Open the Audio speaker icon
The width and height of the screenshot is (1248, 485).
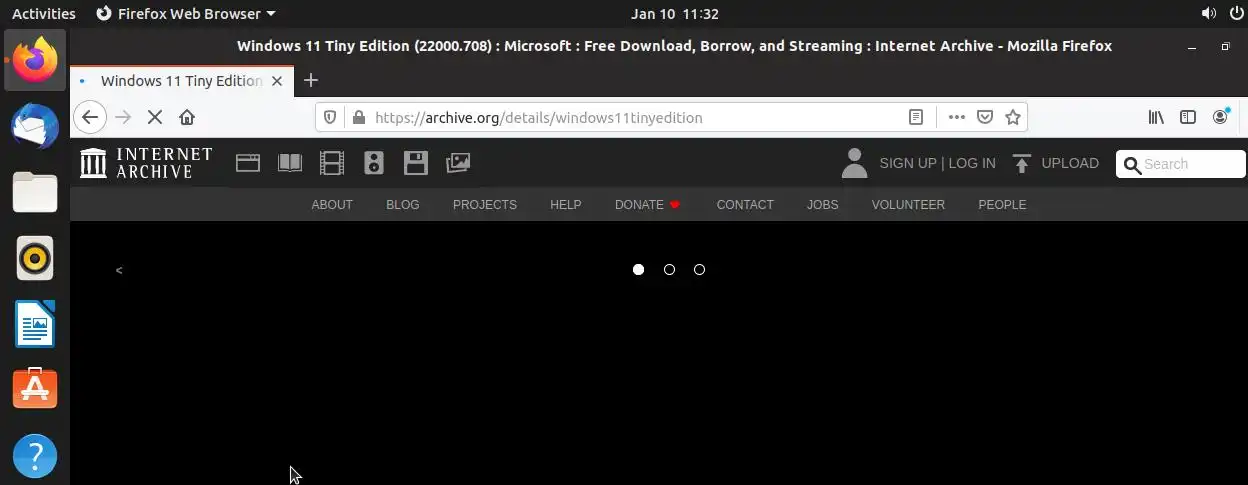[x=374, y=163]
